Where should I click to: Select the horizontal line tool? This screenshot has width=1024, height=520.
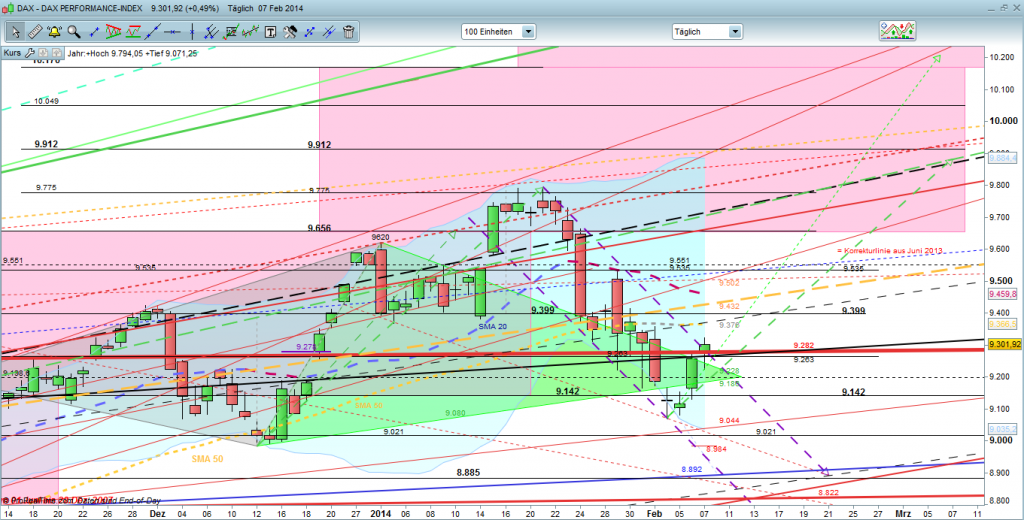[x=172, y=31]
